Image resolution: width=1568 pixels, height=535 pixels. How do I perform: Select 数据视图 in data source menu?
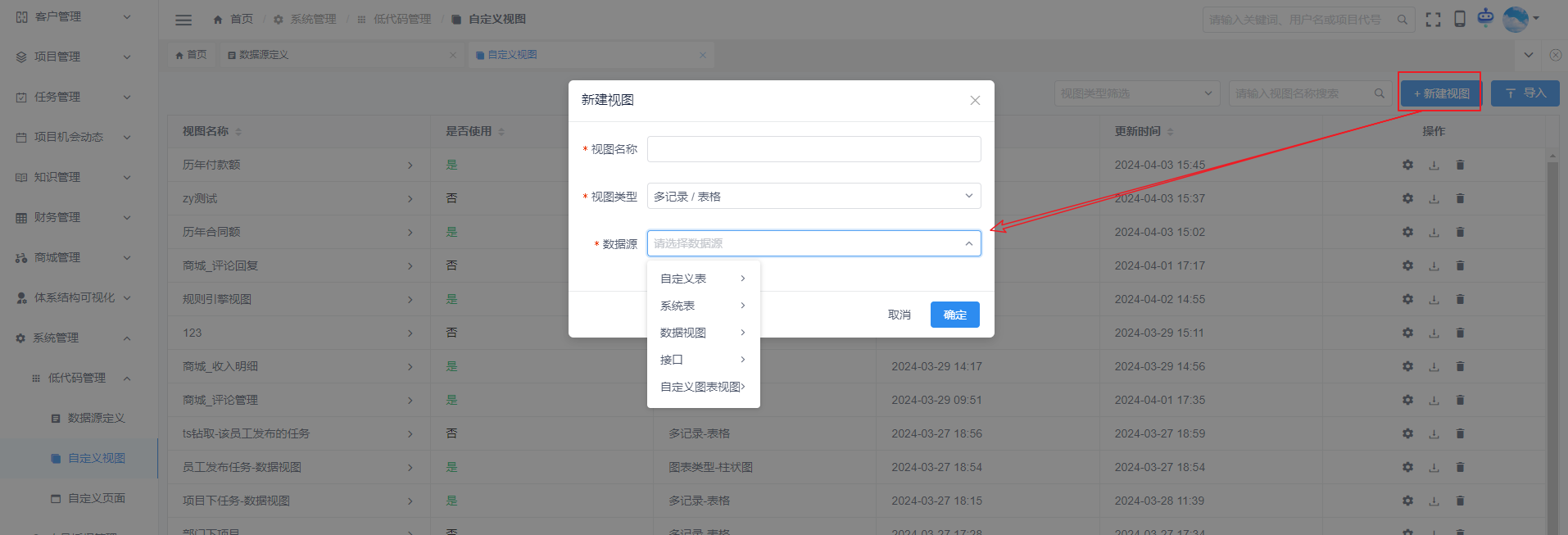[704, 333]
